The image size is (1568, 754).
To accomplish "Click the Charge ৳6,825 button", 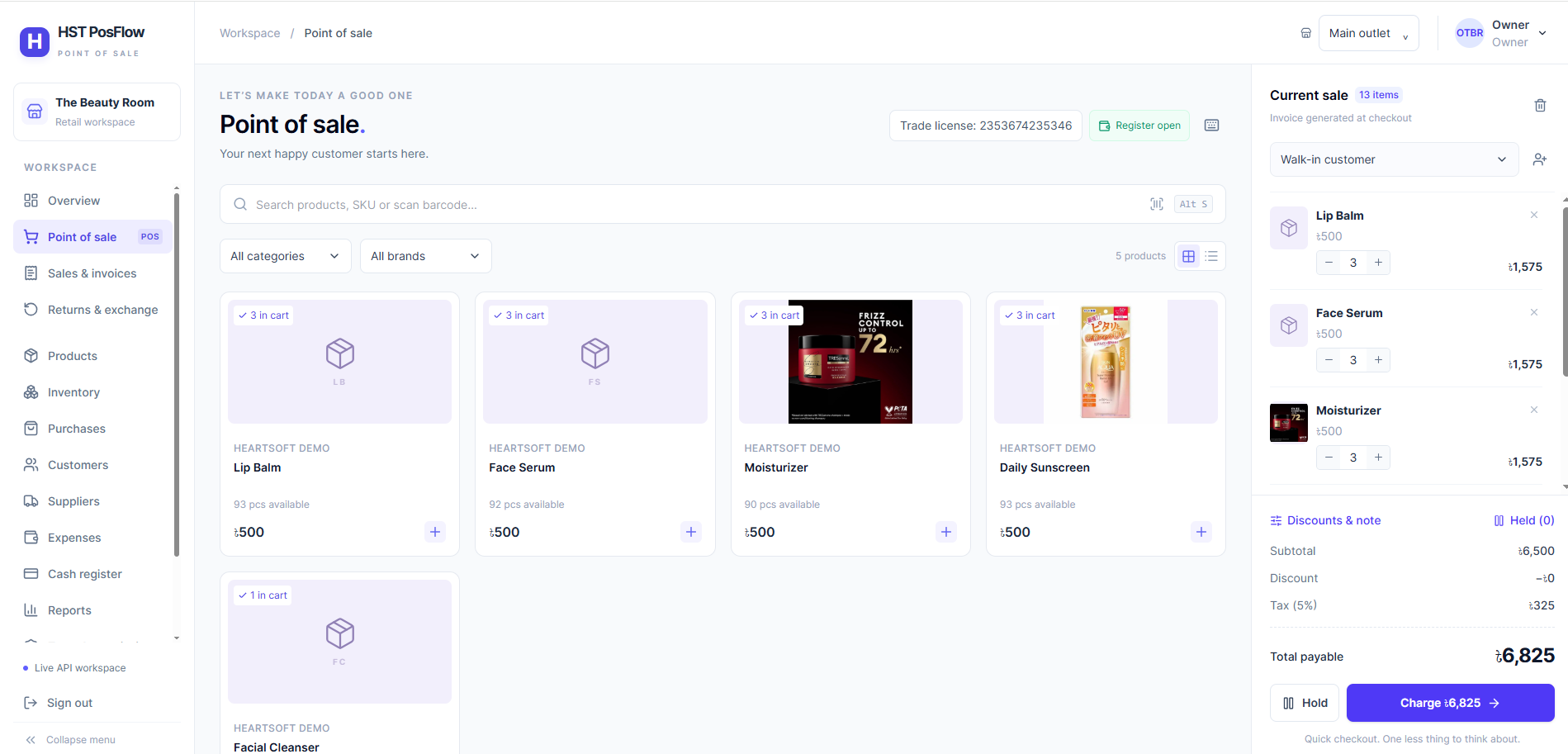I will [1450, 703].
